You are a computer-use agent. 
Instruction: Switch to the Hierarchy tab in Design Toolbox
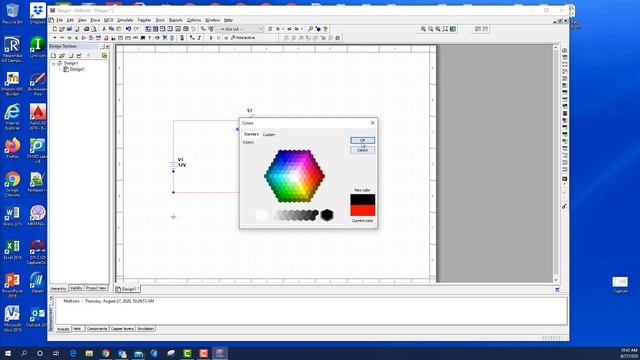click(58, 288)
